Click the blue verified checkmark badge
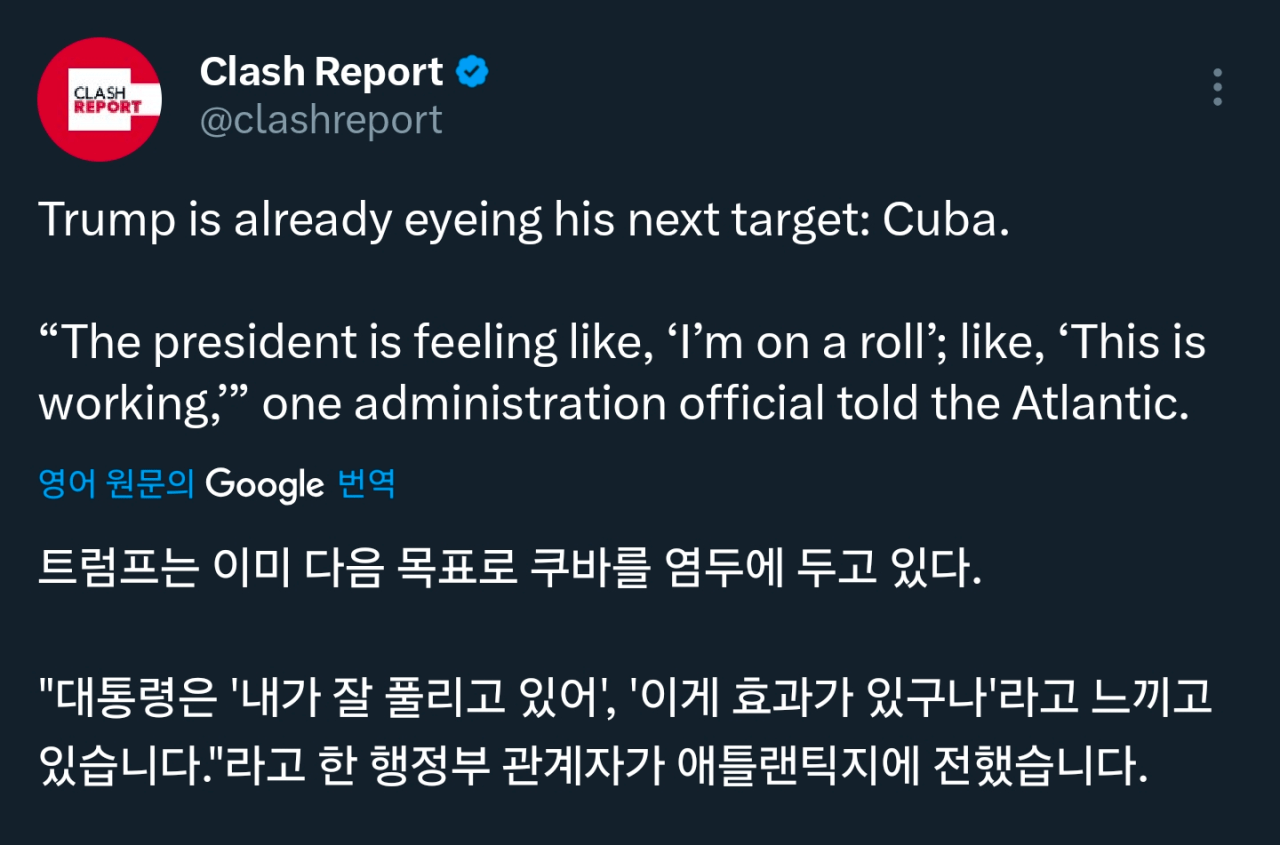Screen dimensions: 1280x845 pyautogui.click(x=472, y=72)
